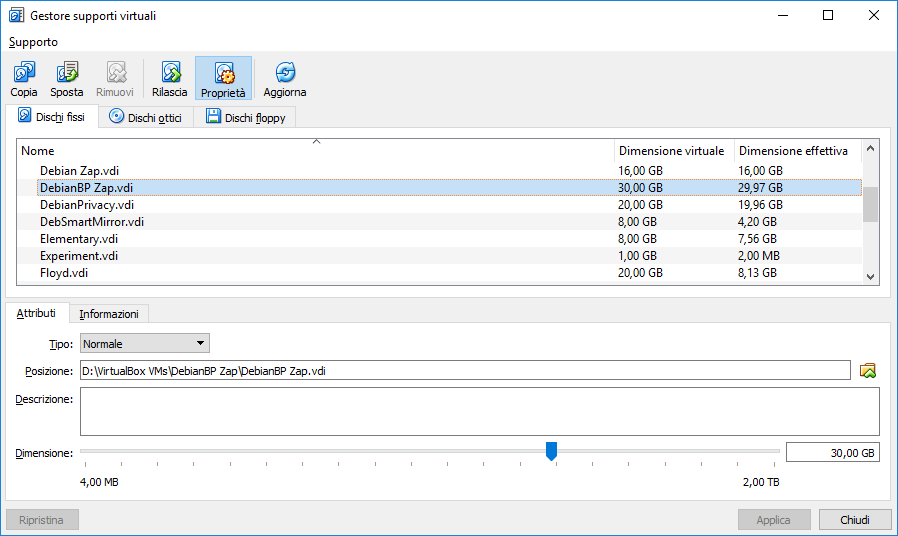Viewport: 898px width, 536px height.
Task: Open the Informazioni tab
Action: 109,314
